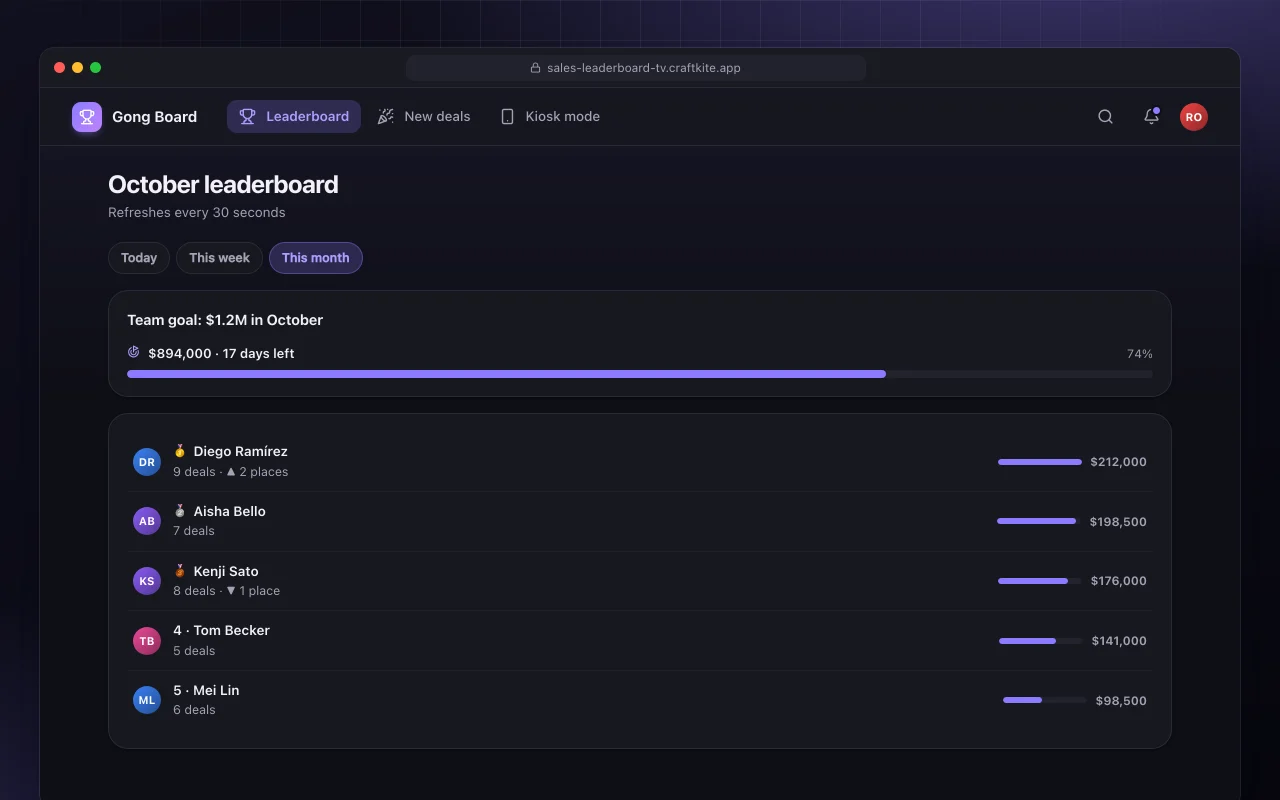1280x800 pixels.
Task: Click the $98,500 sales amount
Action: pyautogui.click(x=1122, y=700)
